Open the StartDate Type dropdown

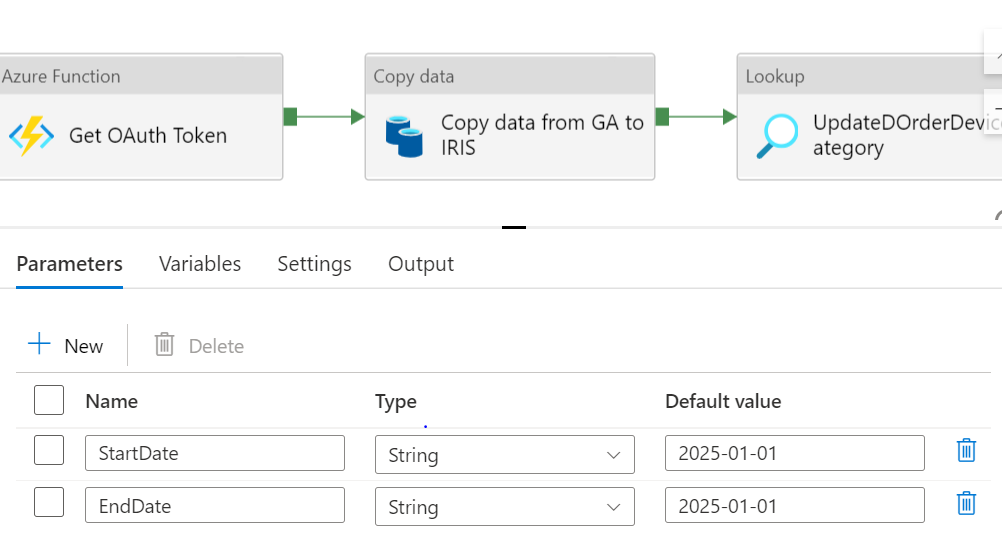point(504,455)
